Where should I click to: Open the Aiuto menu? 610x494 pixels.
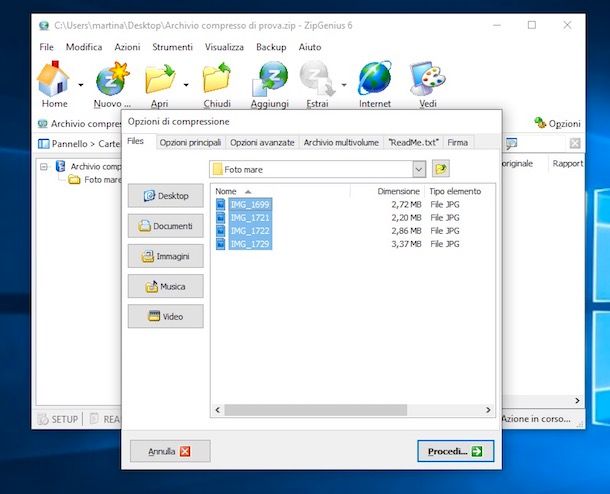point(310,47)
